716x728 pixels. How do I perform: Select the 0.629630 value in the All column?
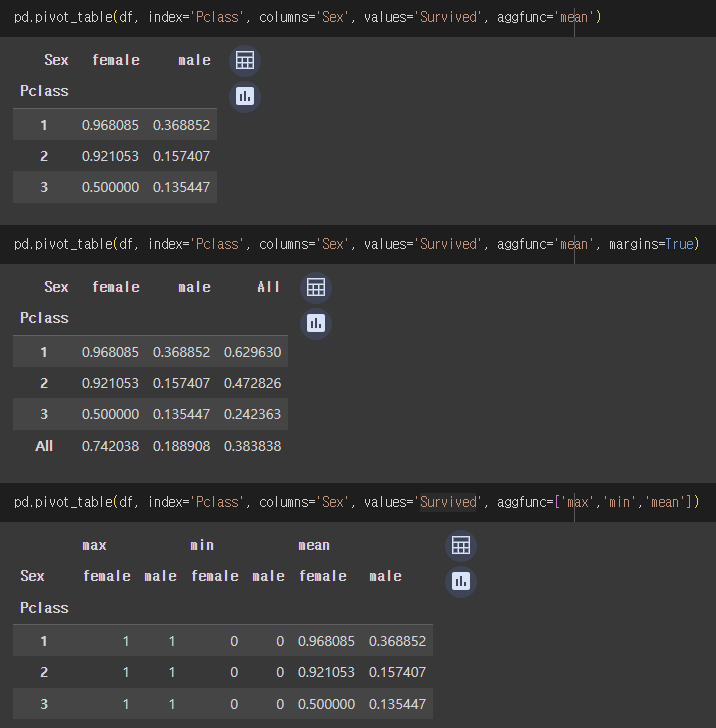(252, 352)
